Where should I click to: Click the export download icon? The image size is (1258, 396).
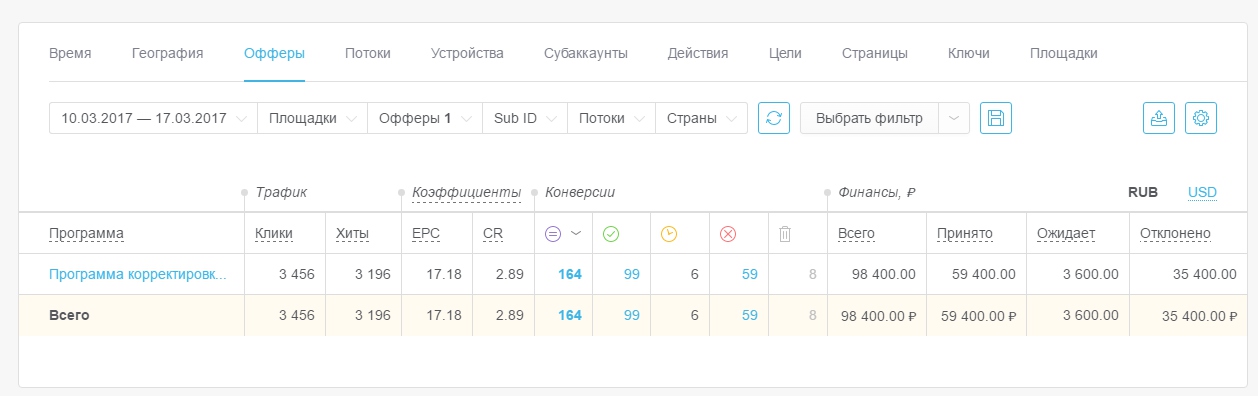[1159, 118]
